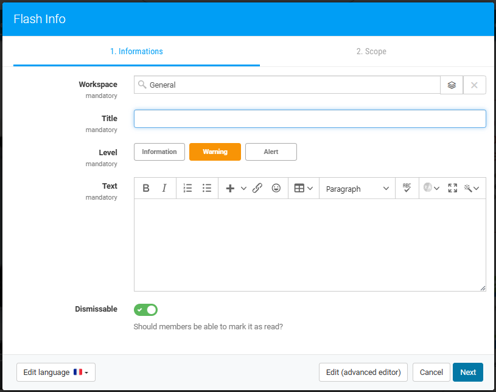Click 'Should members be able to mark it as read?'
The height and width of the screenshot is (392, 496).
click(x=208, y=327)
